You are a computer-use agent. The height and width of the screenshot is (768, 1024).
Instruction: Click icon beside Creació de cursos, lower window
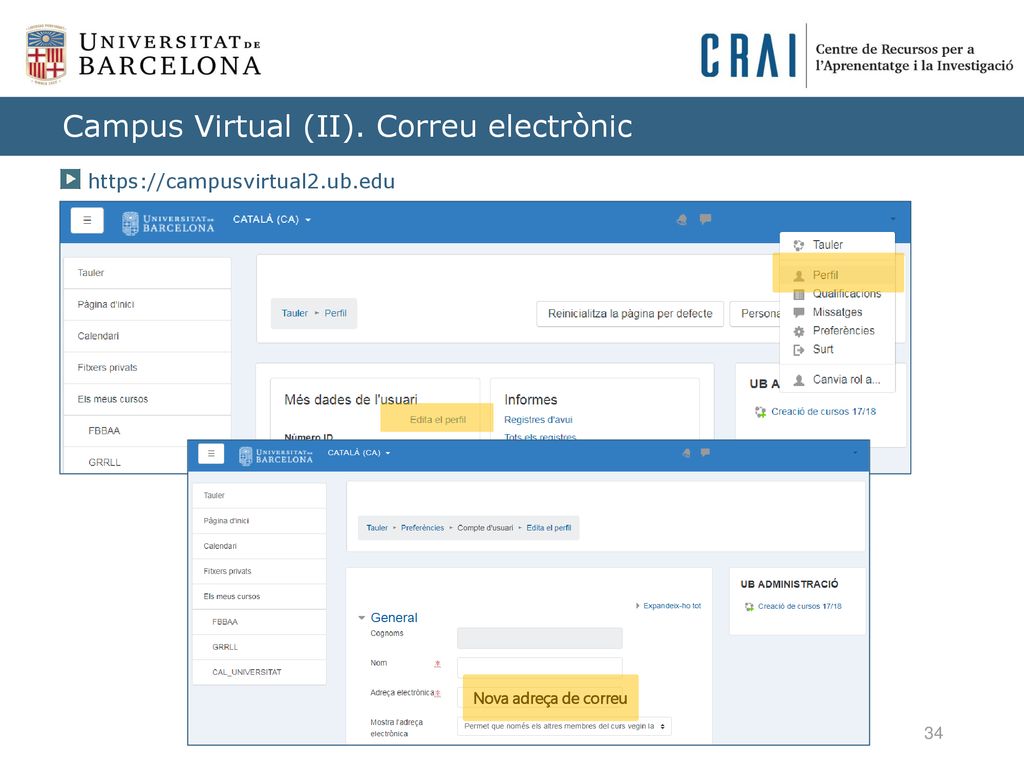[x=749, y=607]
